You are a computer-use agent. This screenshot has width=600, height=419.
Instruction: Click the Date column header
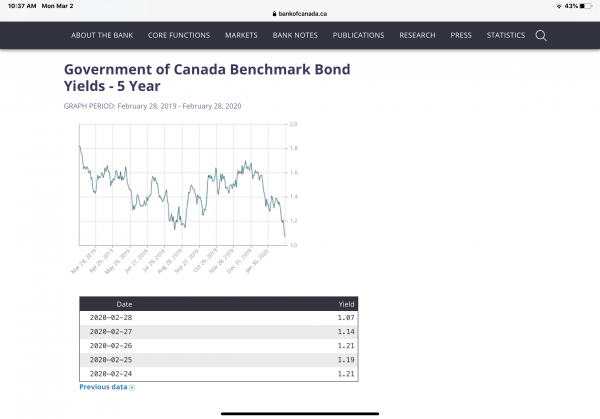[124, 303]
